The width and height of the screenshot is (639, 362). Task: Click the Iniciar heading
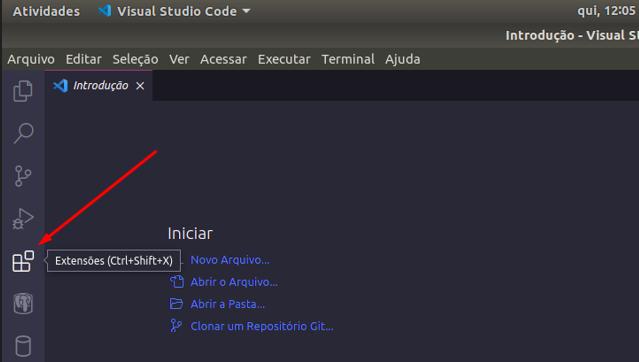tap(190, 233)
